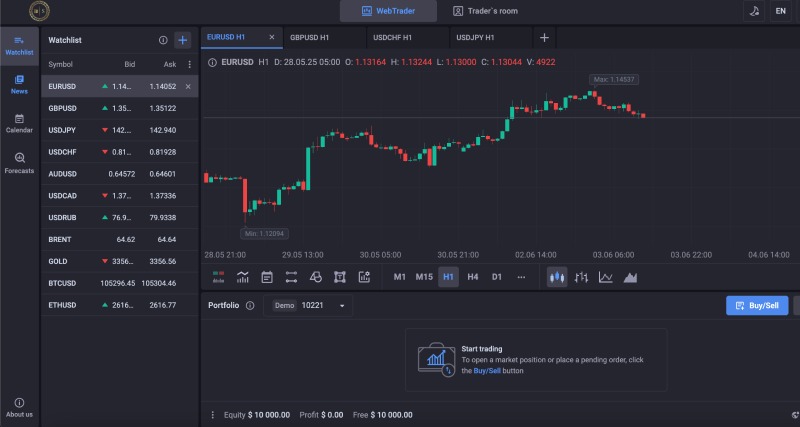Select the USDRUB watchlist row
This screenshot has height=427, width=800.
tap(119, 218)
